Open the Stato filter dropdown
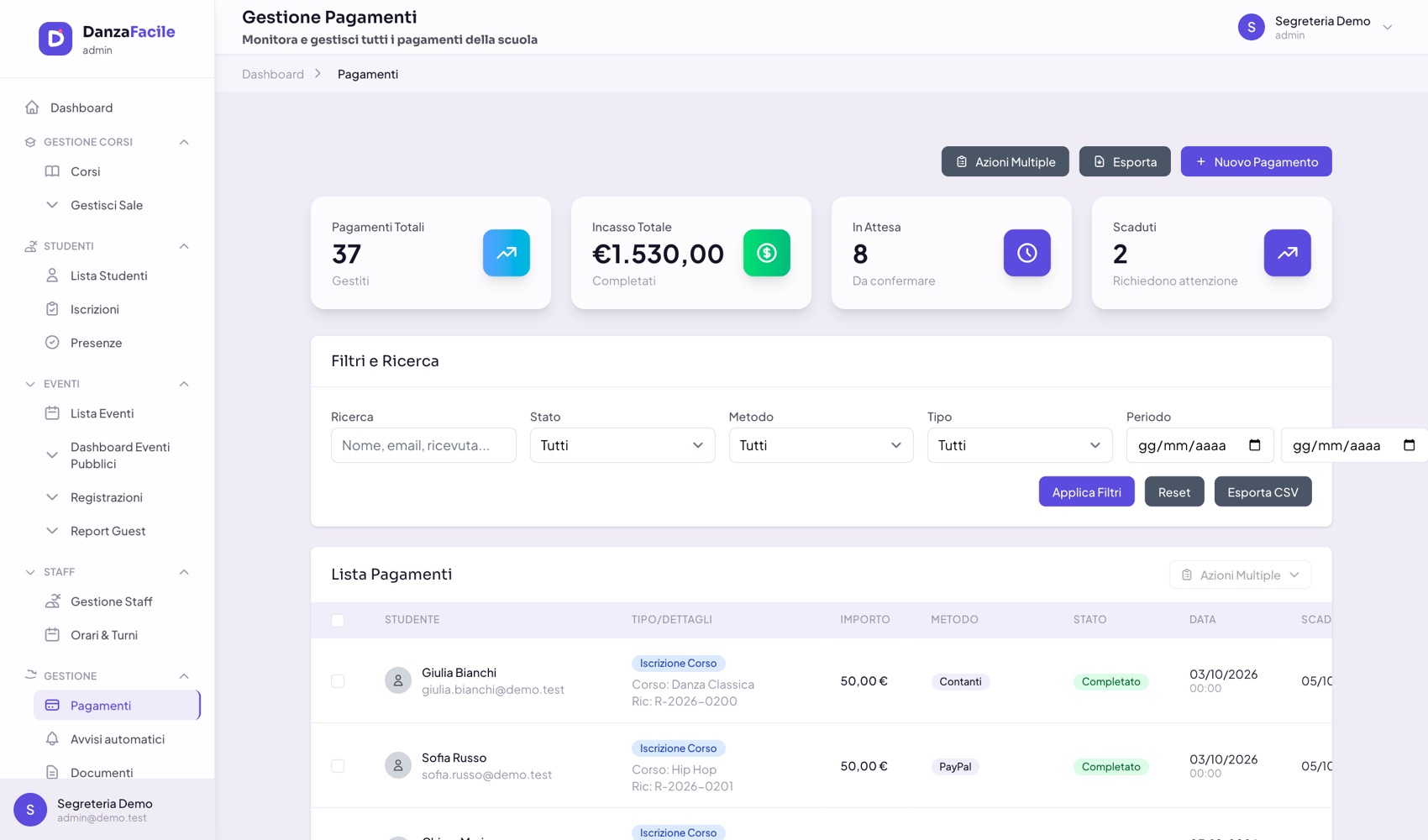 click(x=622, y=445)
